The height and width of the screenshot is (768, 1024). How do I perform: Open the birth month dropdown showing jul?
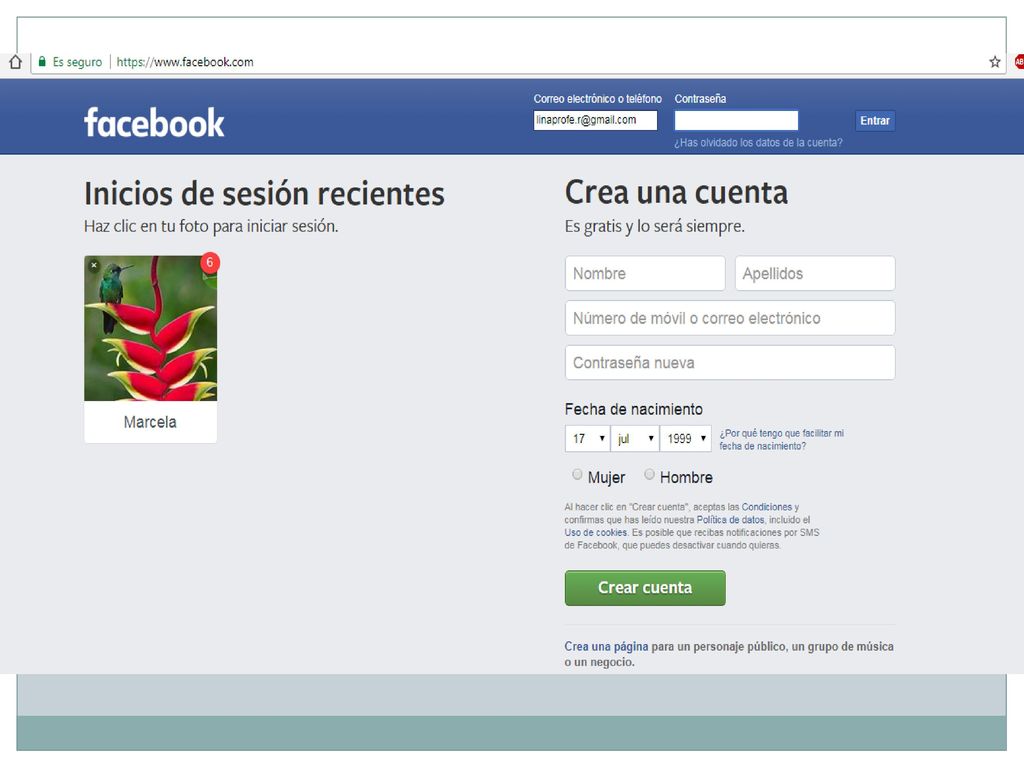click(x=635, y=439)
